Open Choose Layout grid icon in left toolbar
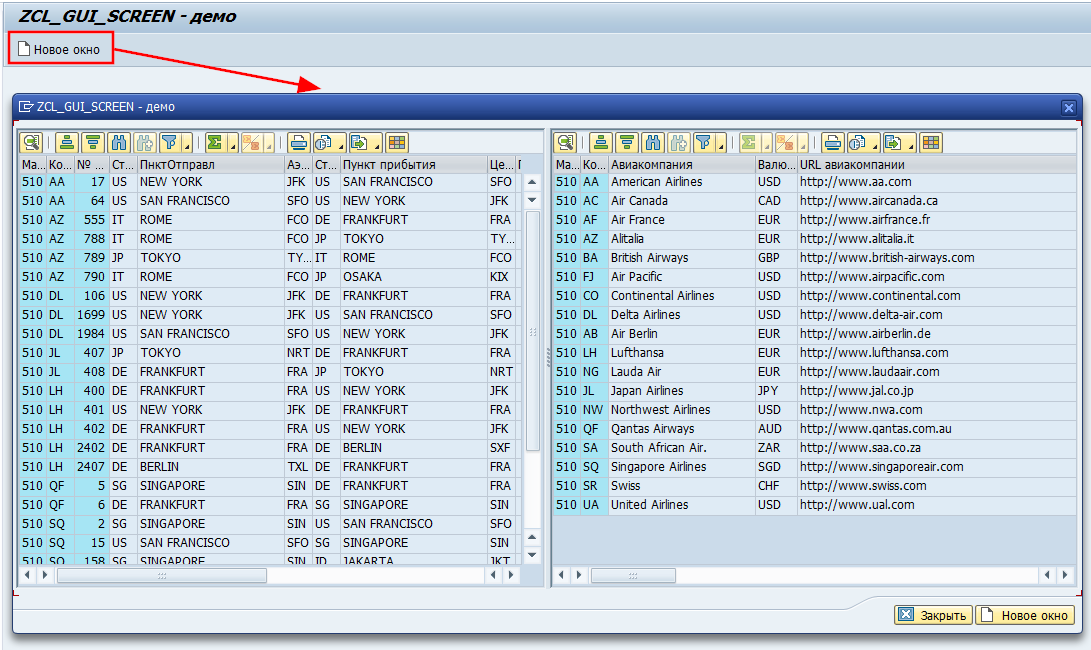 (397, 143)
